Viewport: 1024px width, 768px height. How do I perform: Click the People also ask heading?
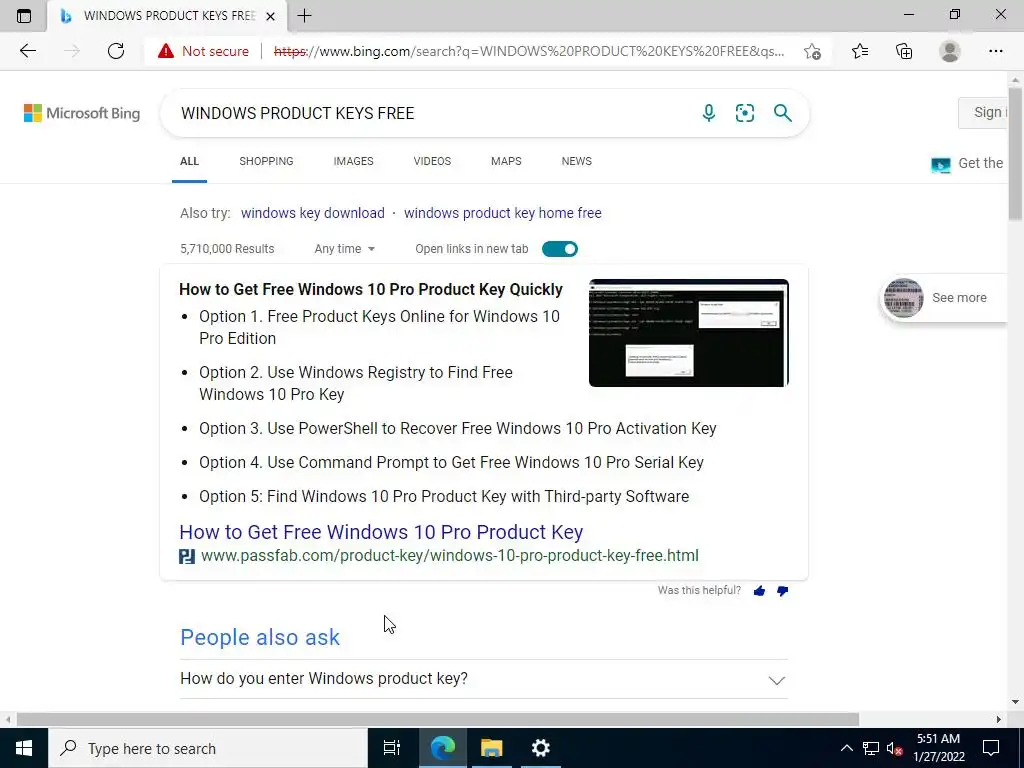pyautogui.click(x=260, y=637)
